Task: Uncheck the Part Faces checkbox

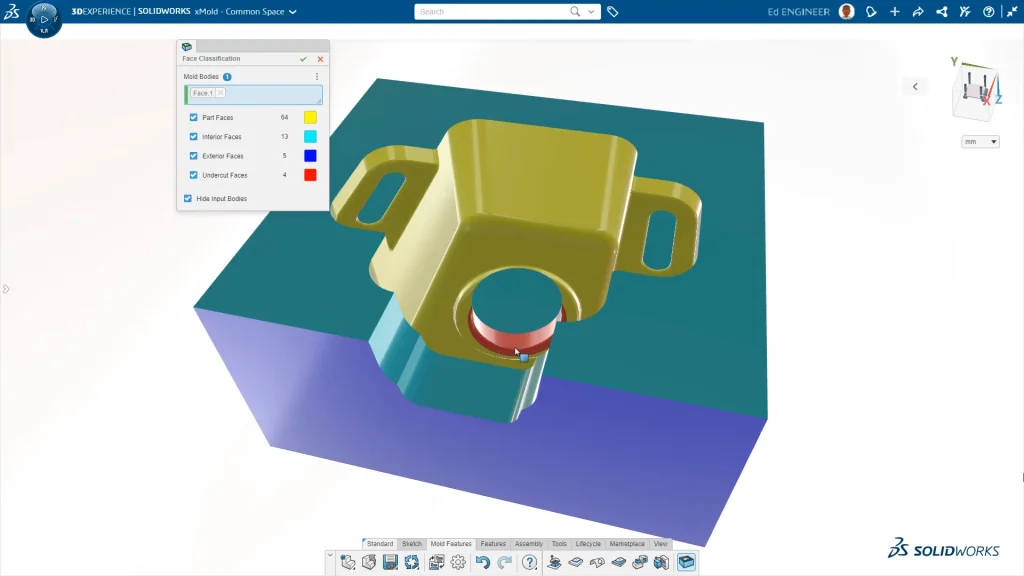Action: [194, 118]
